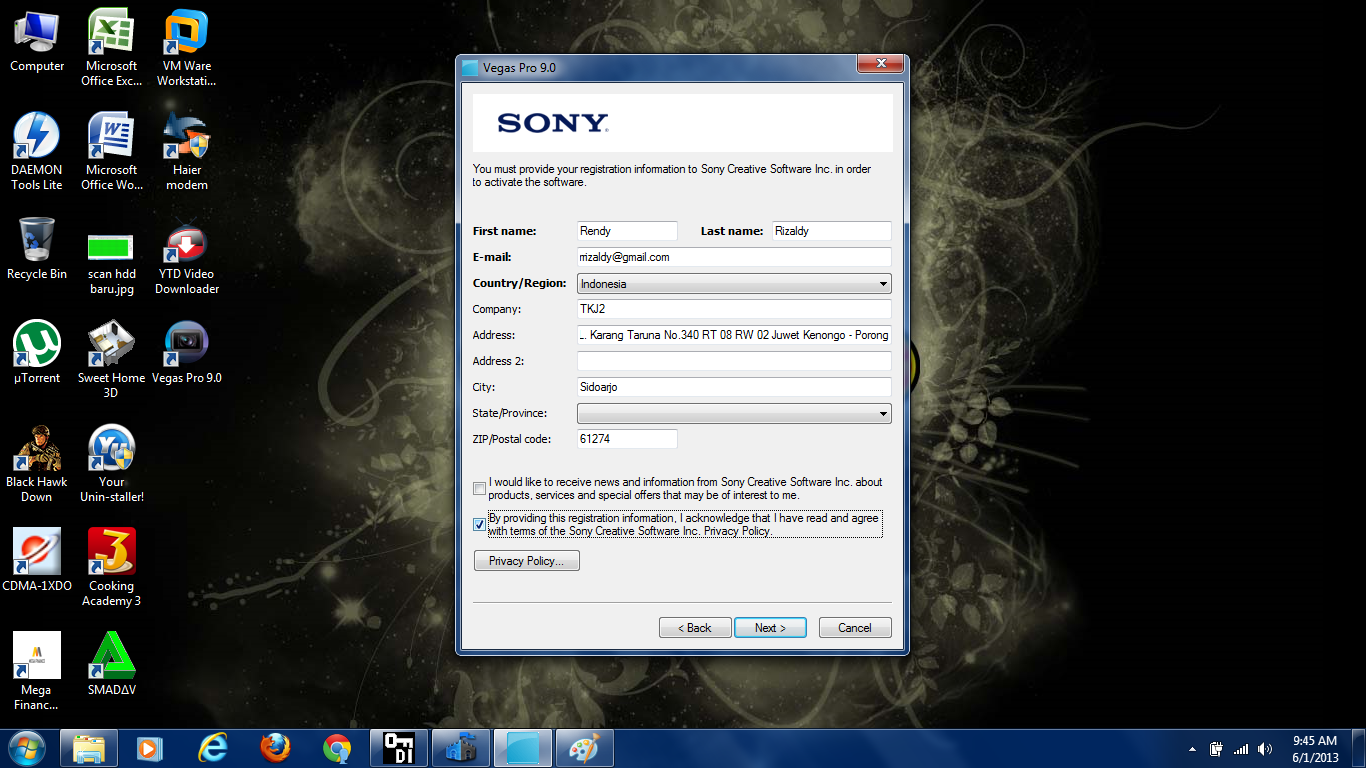Launch Cooking Academy 3 shortcut
This screenshot has width=1366, height=768.
[x=111, y=568]
